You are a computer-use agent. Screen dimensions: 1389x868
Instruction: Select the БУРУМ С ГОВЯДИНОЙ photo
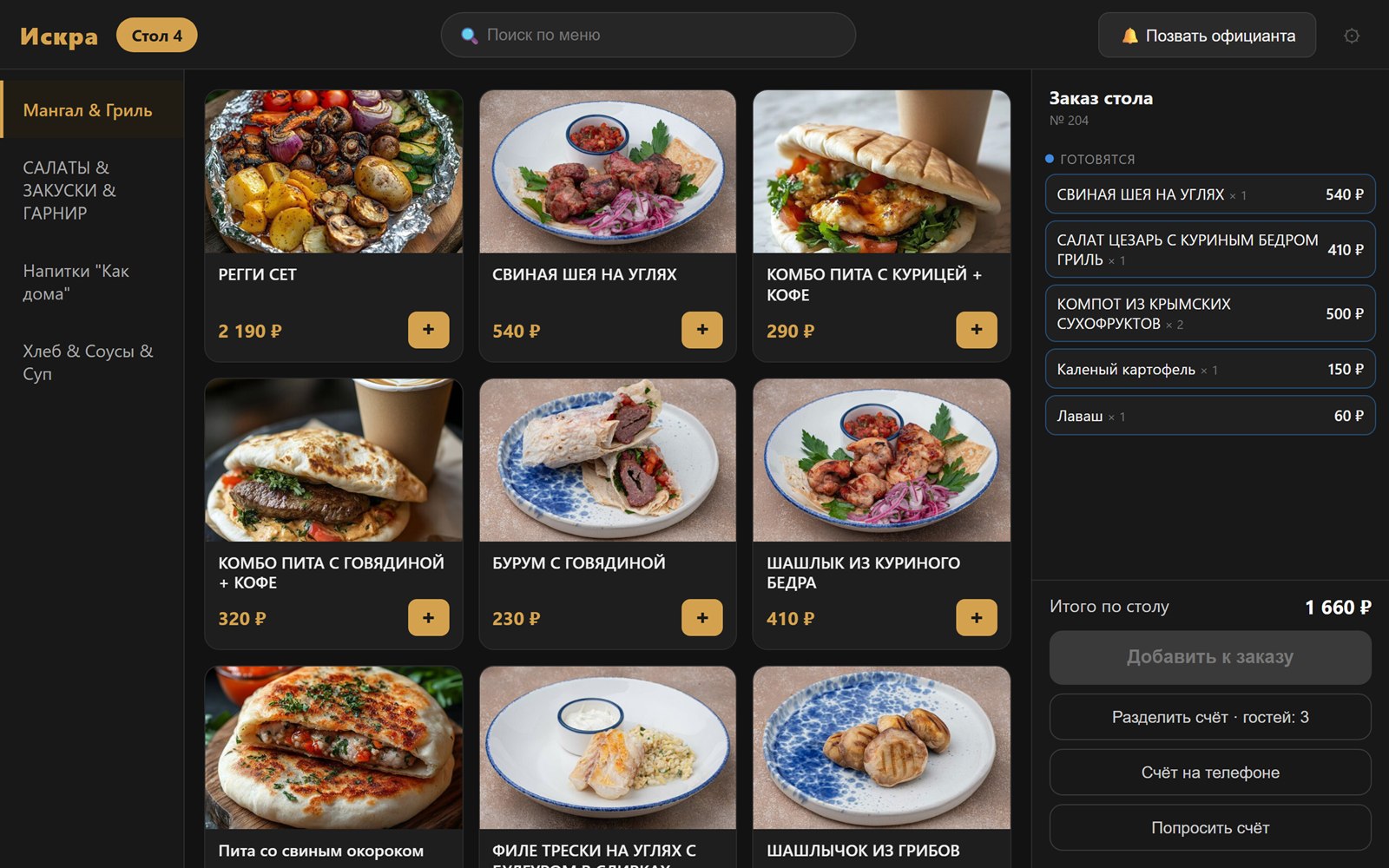click(x=608, y=460)
